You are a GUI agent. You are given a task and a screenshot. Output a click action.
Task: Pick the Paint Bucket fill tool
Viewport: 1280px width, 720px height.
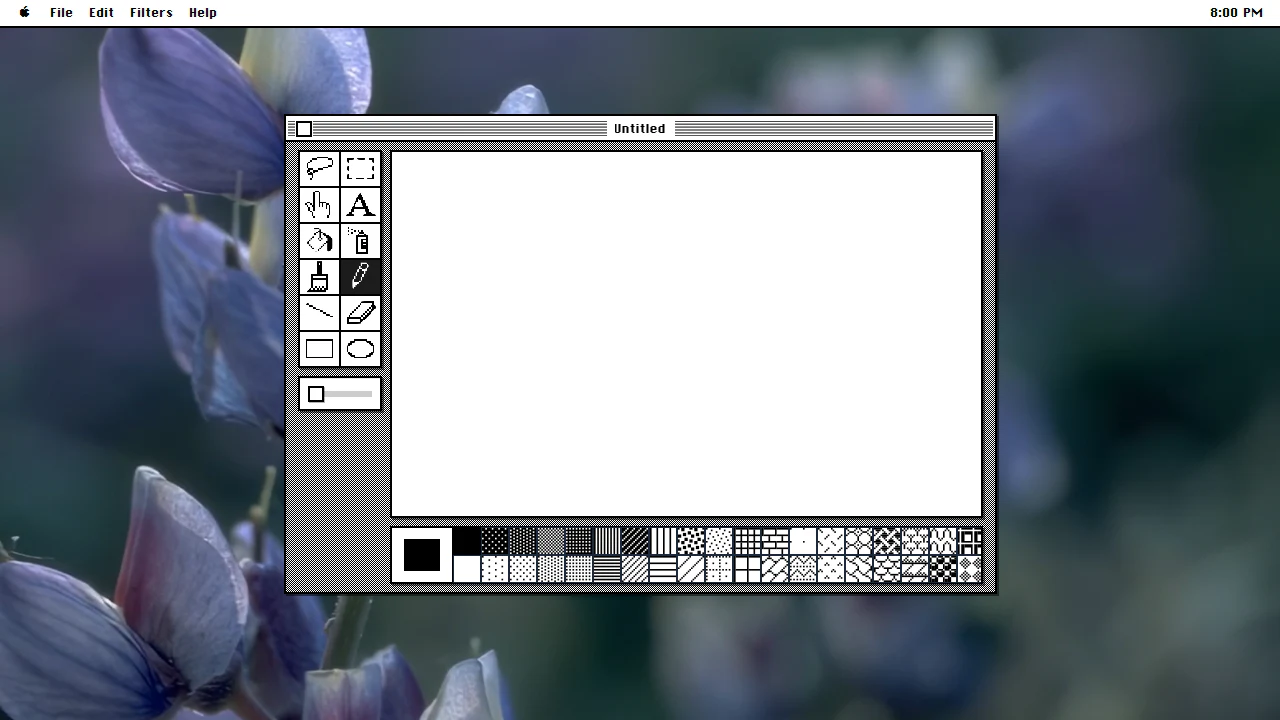coord(320,241)
